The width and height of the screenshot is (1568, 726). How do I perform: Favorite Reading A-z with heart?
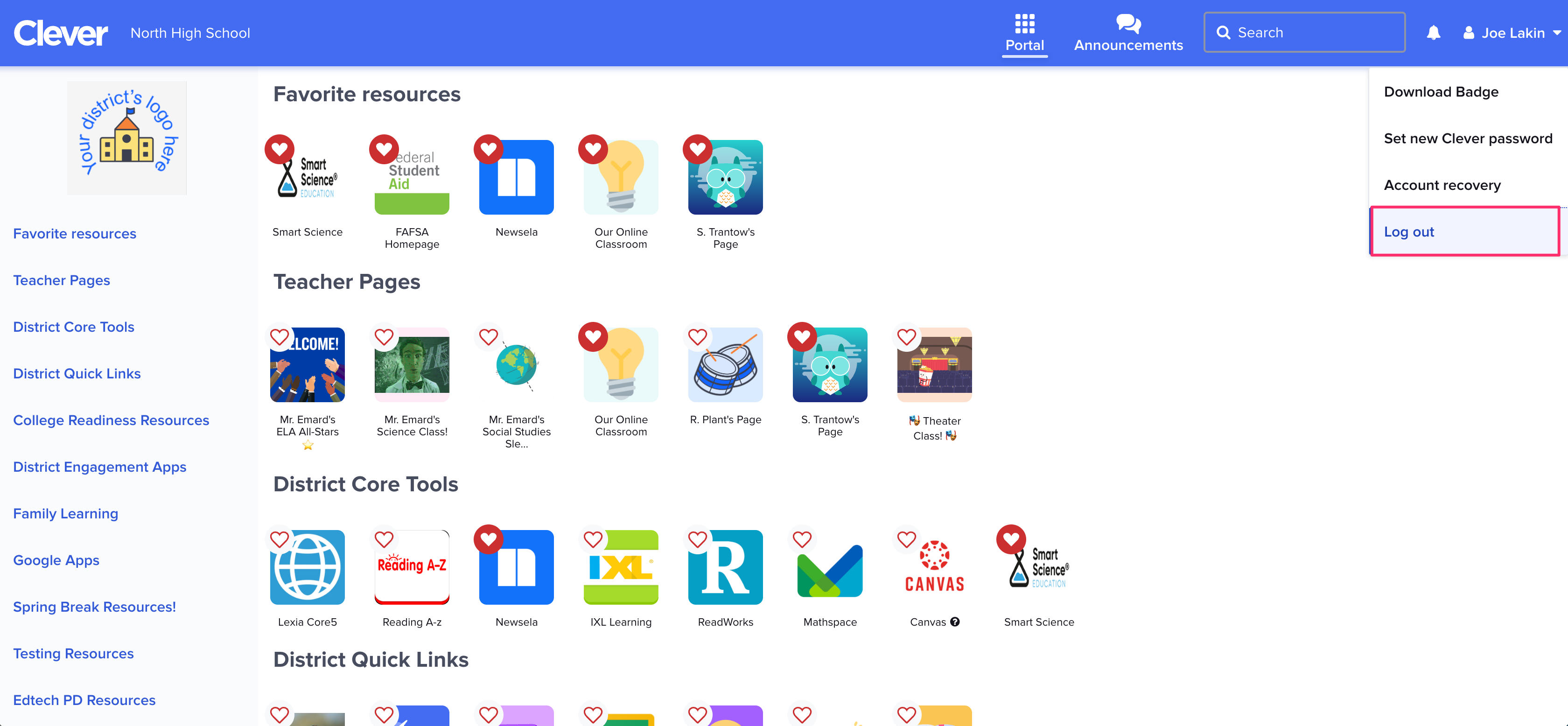point(384,539)
